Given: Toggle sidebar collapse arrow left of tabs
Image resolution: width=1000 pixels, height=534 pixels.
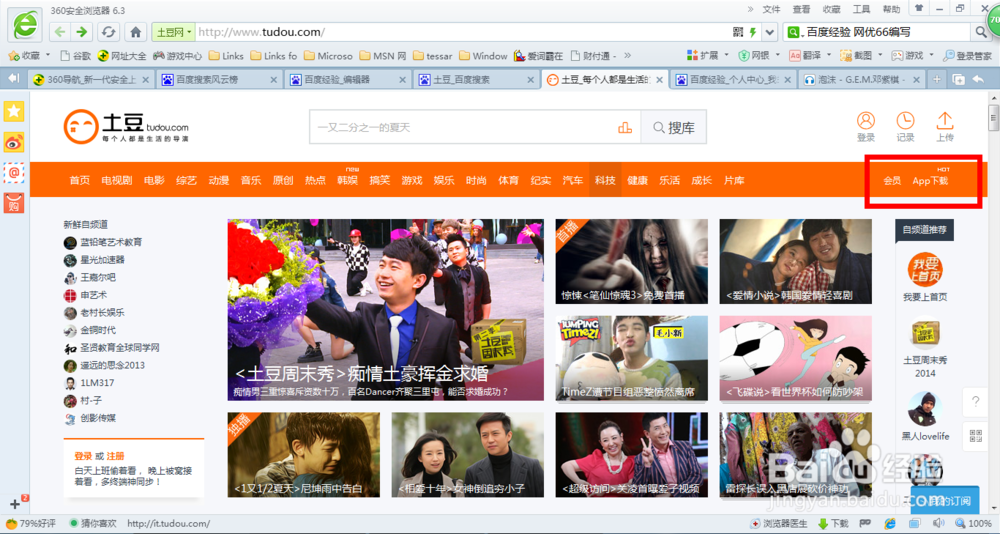Looking at the screenshot, I should (x=14, y=78).
